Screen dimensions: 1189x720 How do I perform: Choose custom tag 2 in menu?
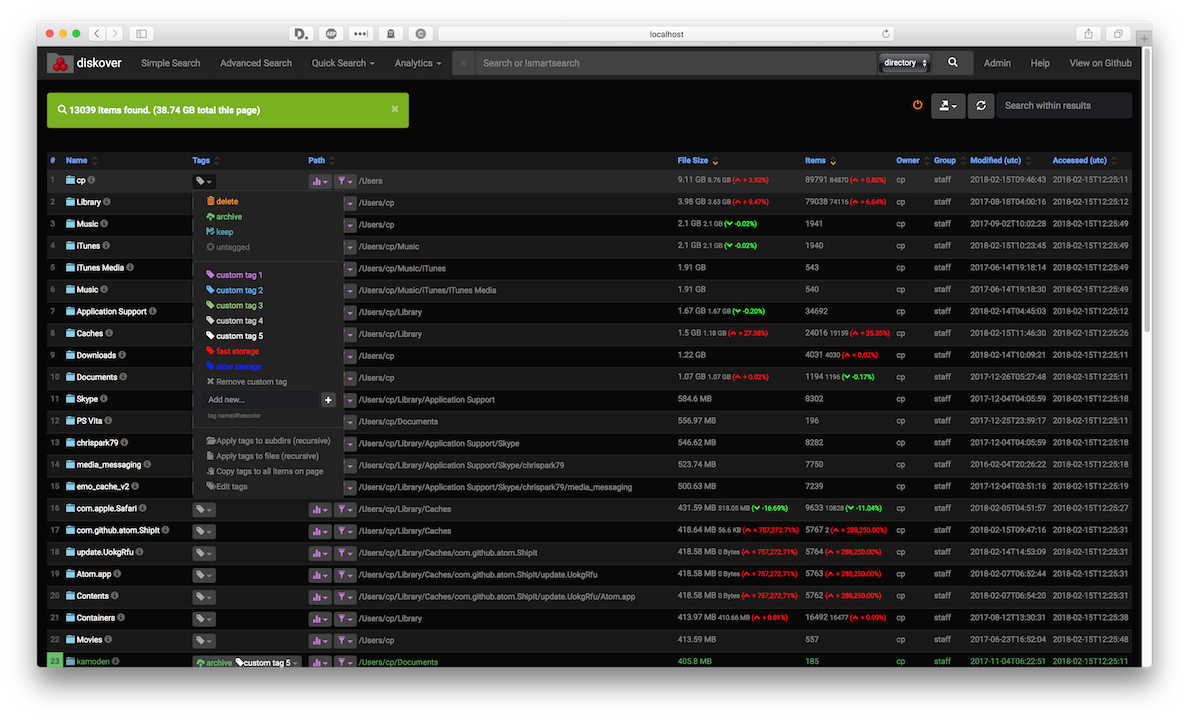click(x=234, y=290)
